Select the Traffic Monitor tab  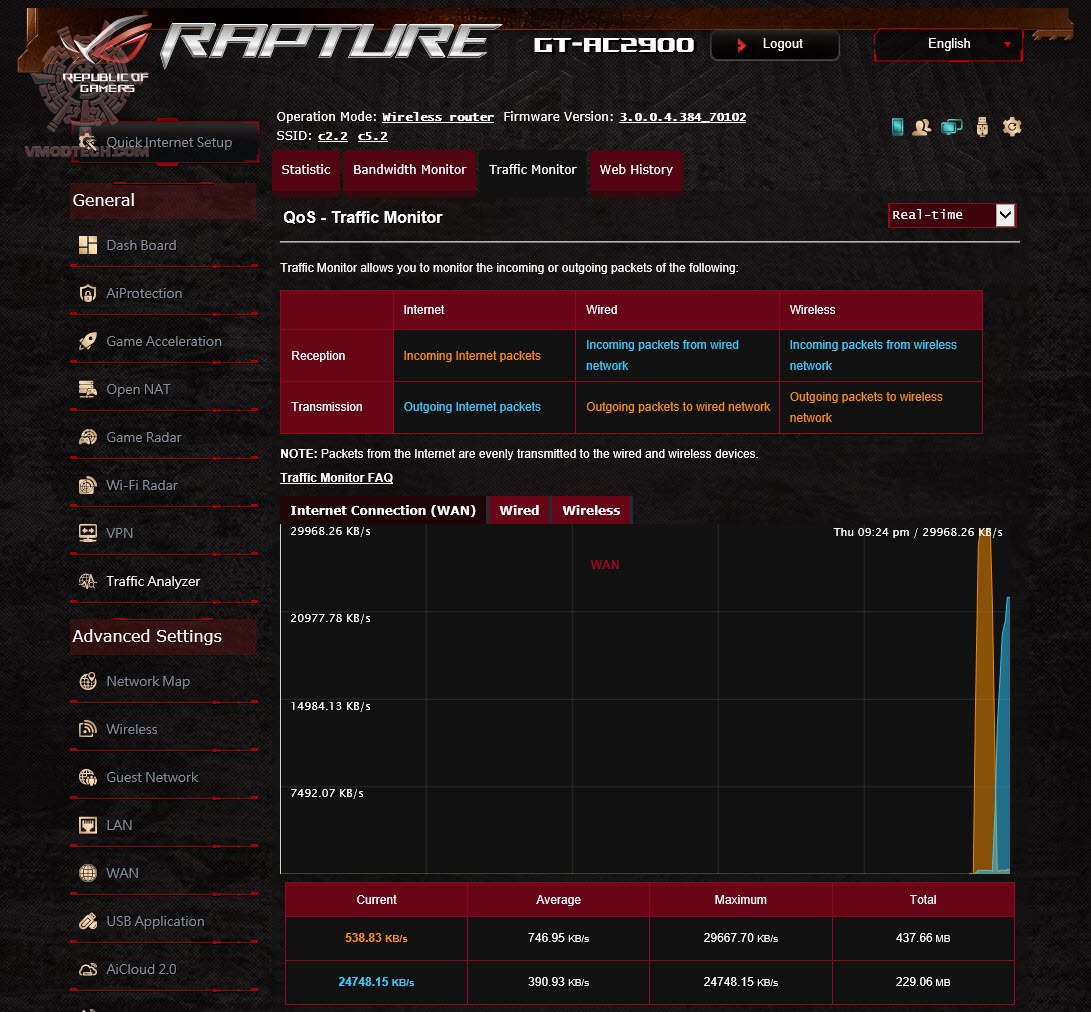point(532,170)
